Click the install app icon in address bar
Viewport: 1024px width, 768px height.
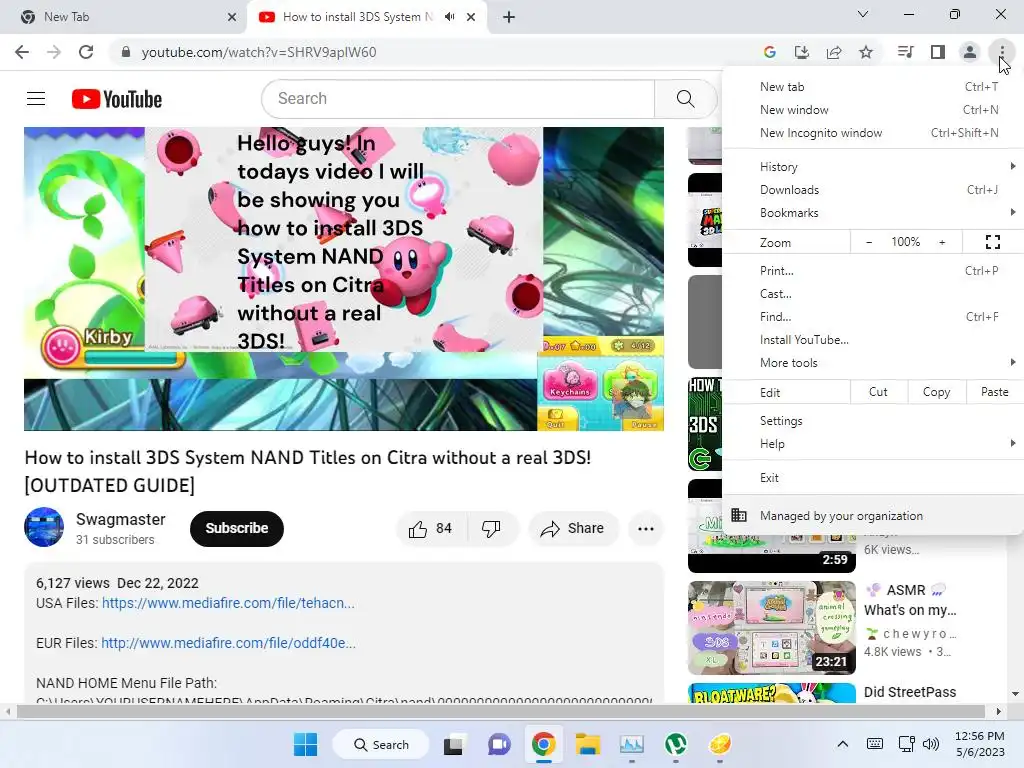(x=801, y=52)
